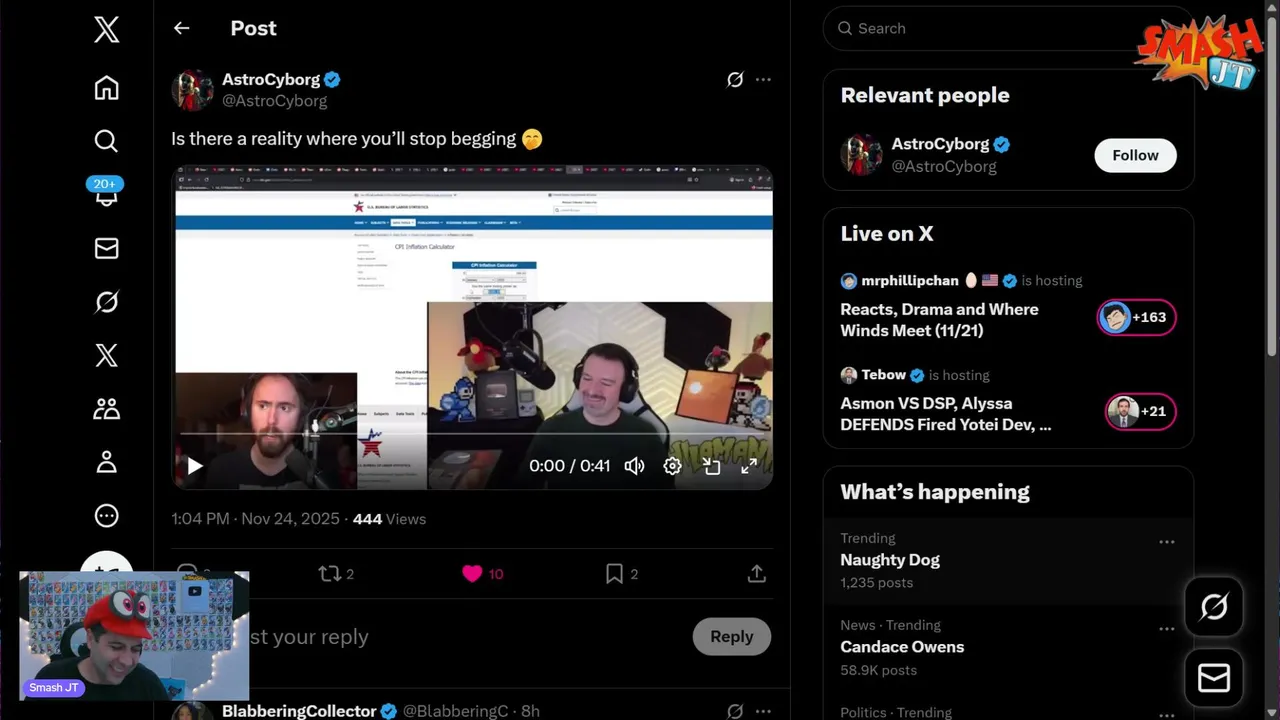Open more options for Candace Owens trend

1166,629
